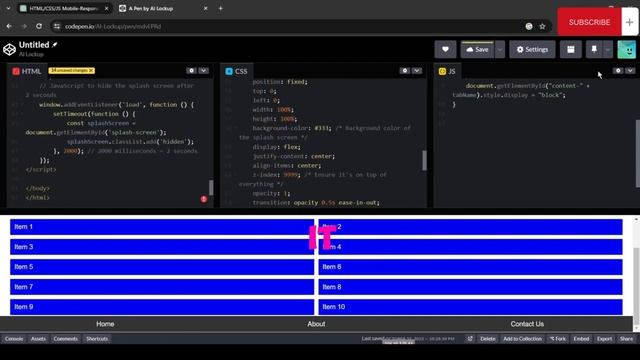640x360 pixels.
Task: Open pen Settings
Action: pos(532,49)
